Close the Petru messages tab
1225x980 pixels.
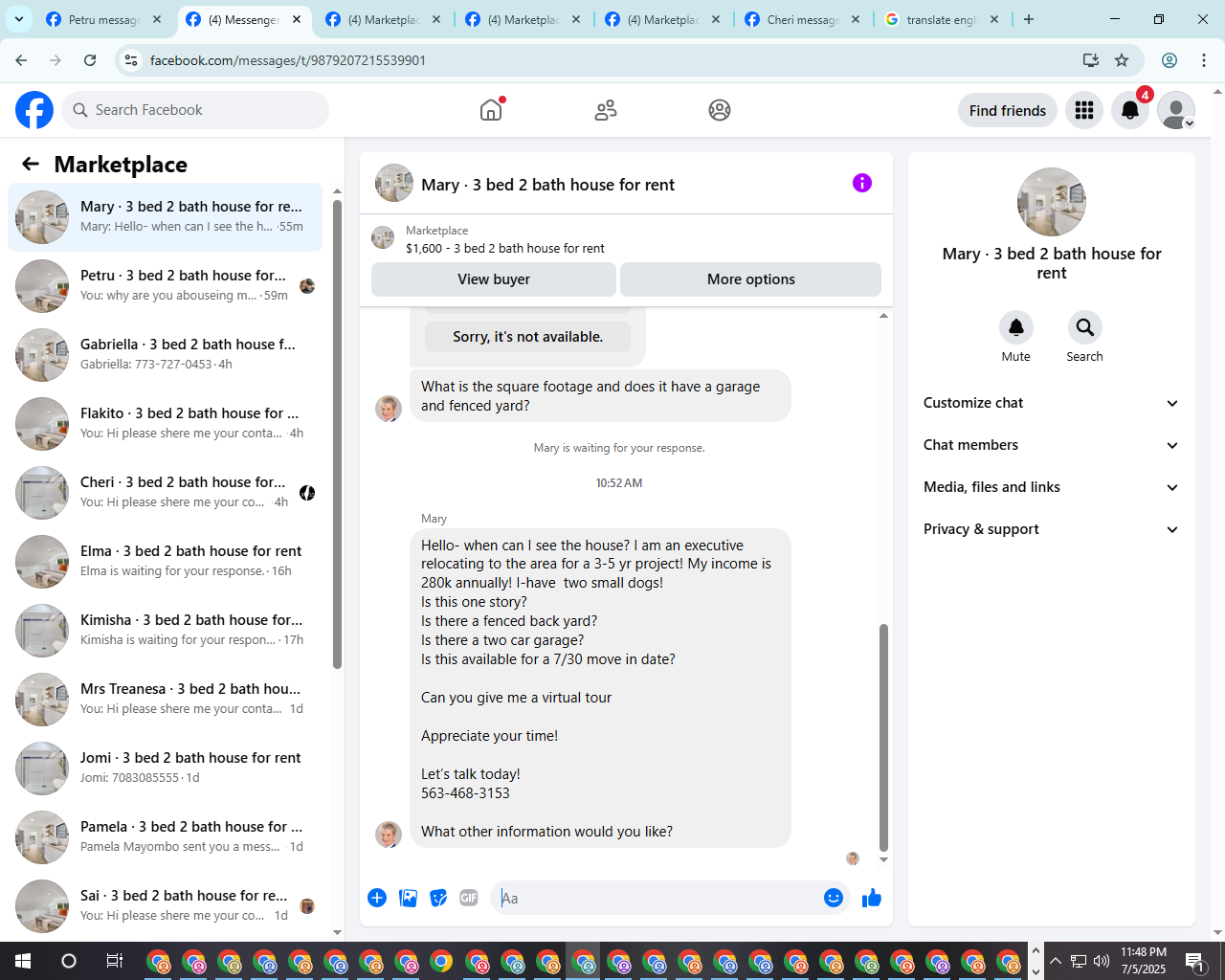(157, 19)
